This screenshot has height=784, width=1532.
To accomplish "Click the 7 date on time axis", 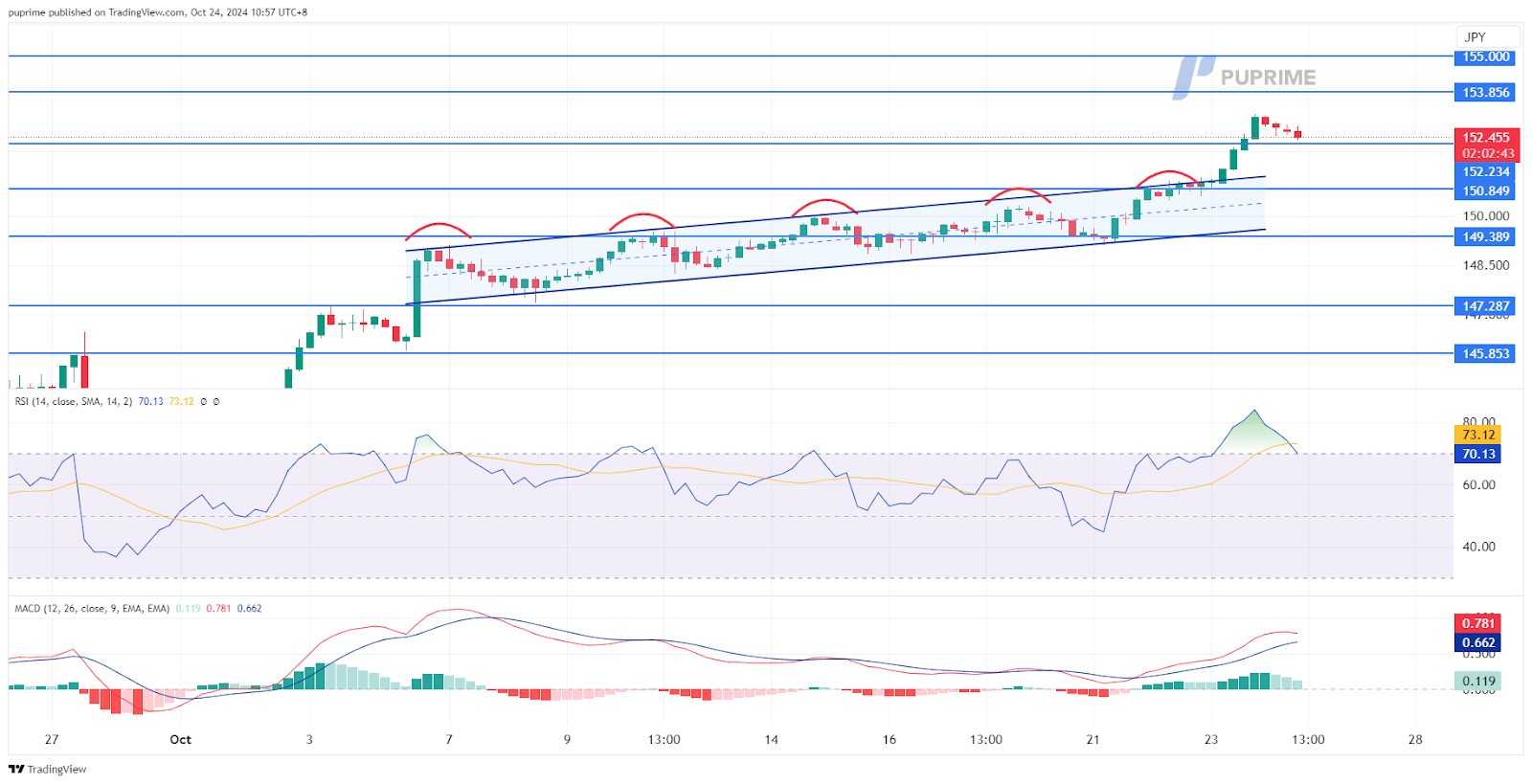I will click(449, 740).
